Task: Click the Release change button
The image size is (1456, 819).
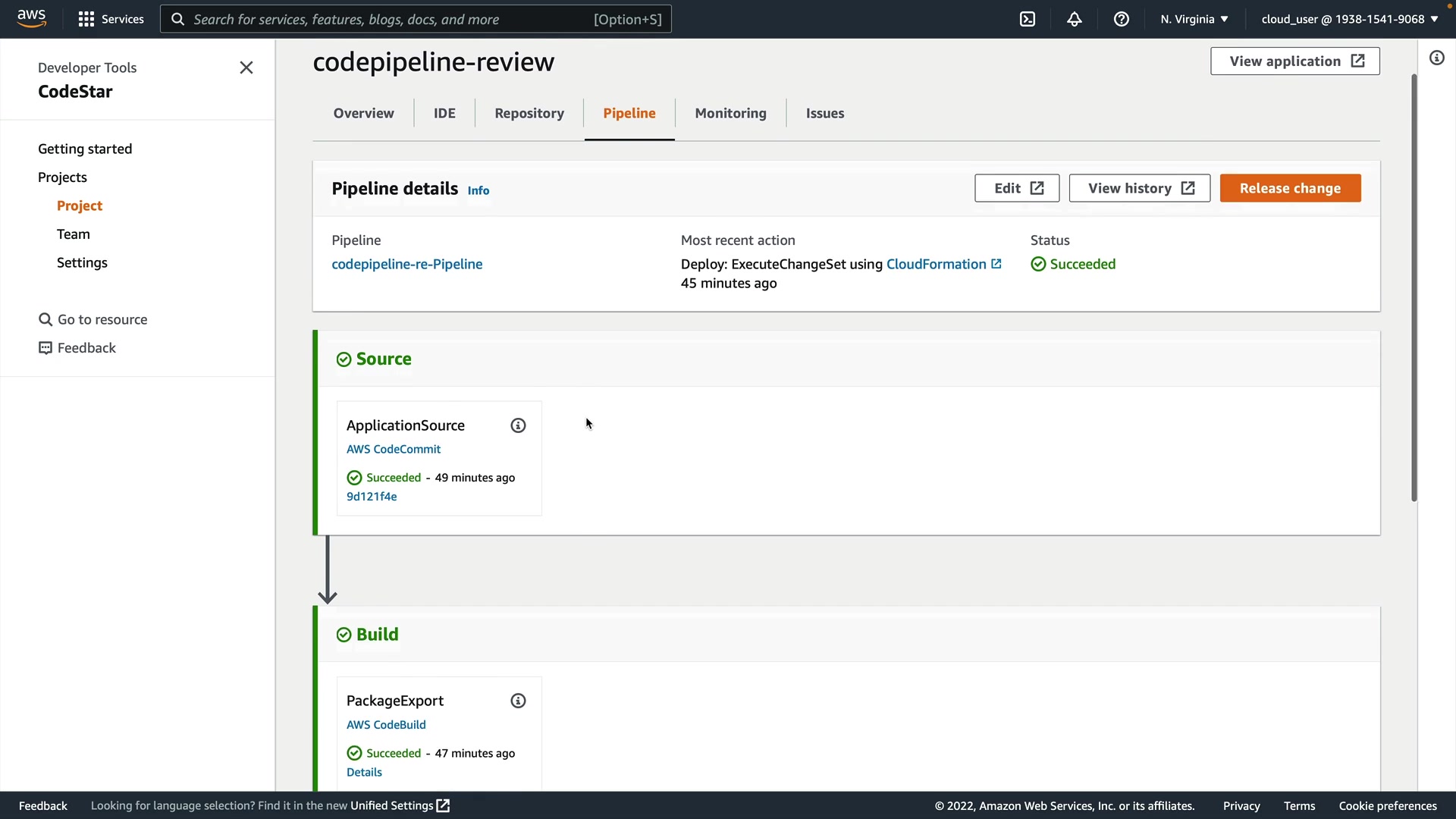Action: pyautogui.click(x=1289, y=188)
